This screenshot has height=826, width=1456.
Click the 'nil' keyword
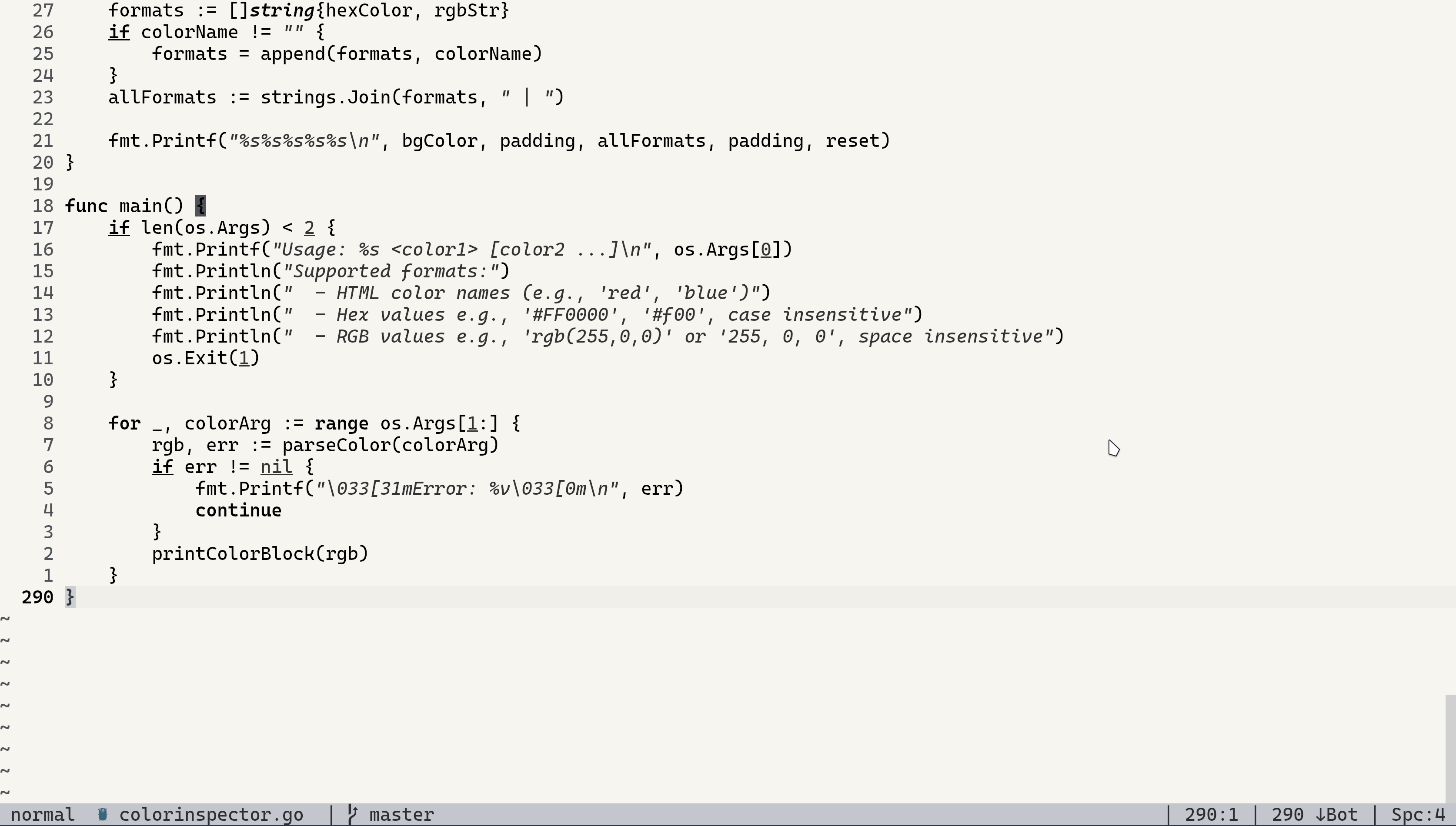coord(276,467)
